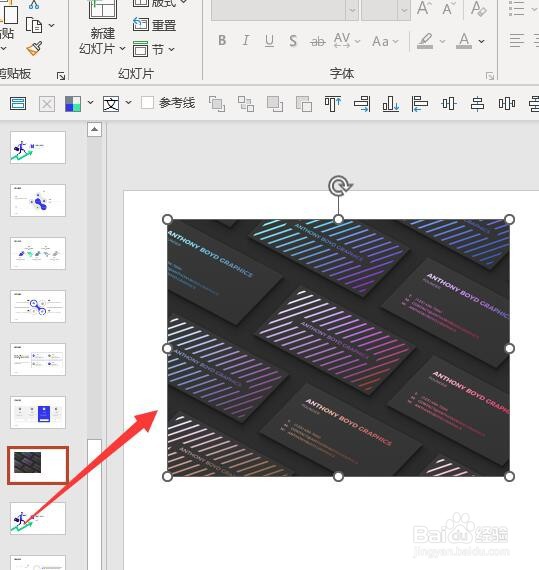Click the slide panel scroll-up arrow
Image resolution: width=539 pixels, height=570 pixels.
pos(94,129)
